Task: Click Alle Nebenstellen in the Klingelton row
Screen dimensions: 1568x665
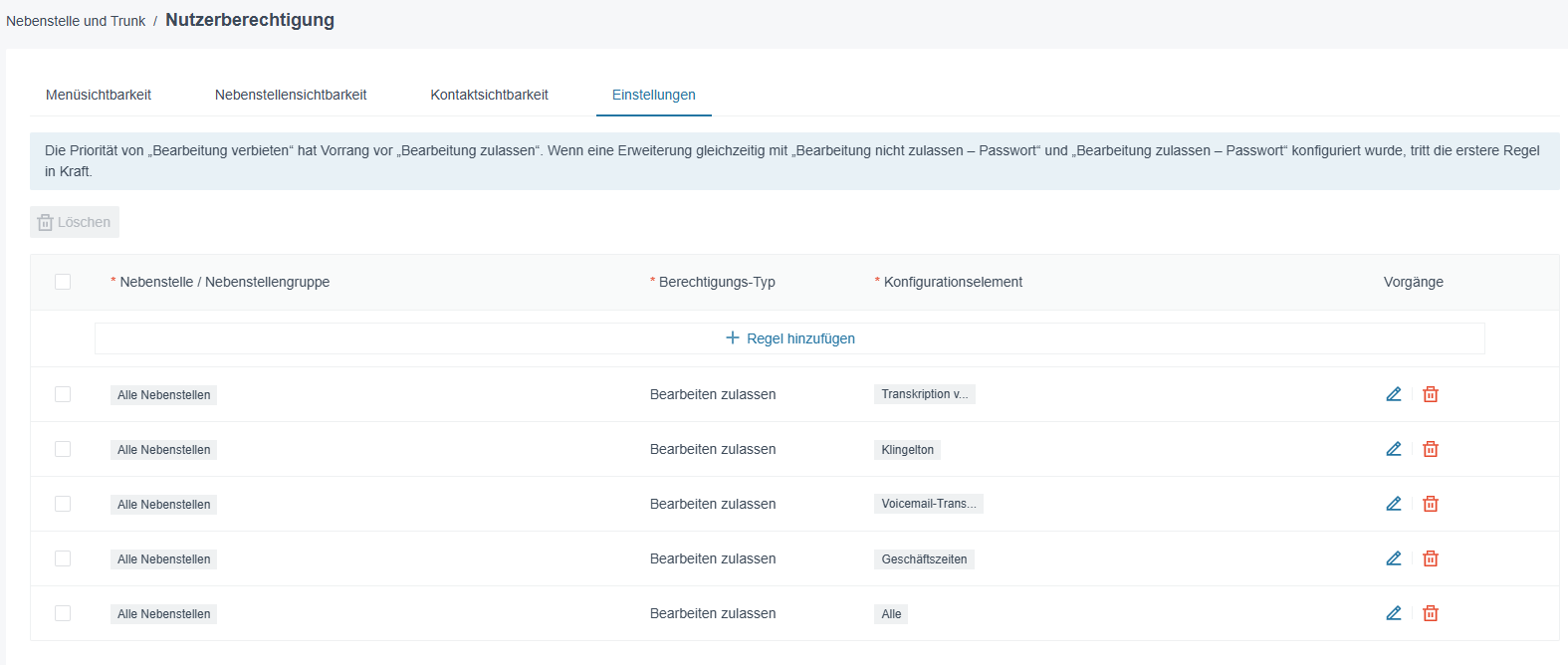Action: tap(164, 450)
